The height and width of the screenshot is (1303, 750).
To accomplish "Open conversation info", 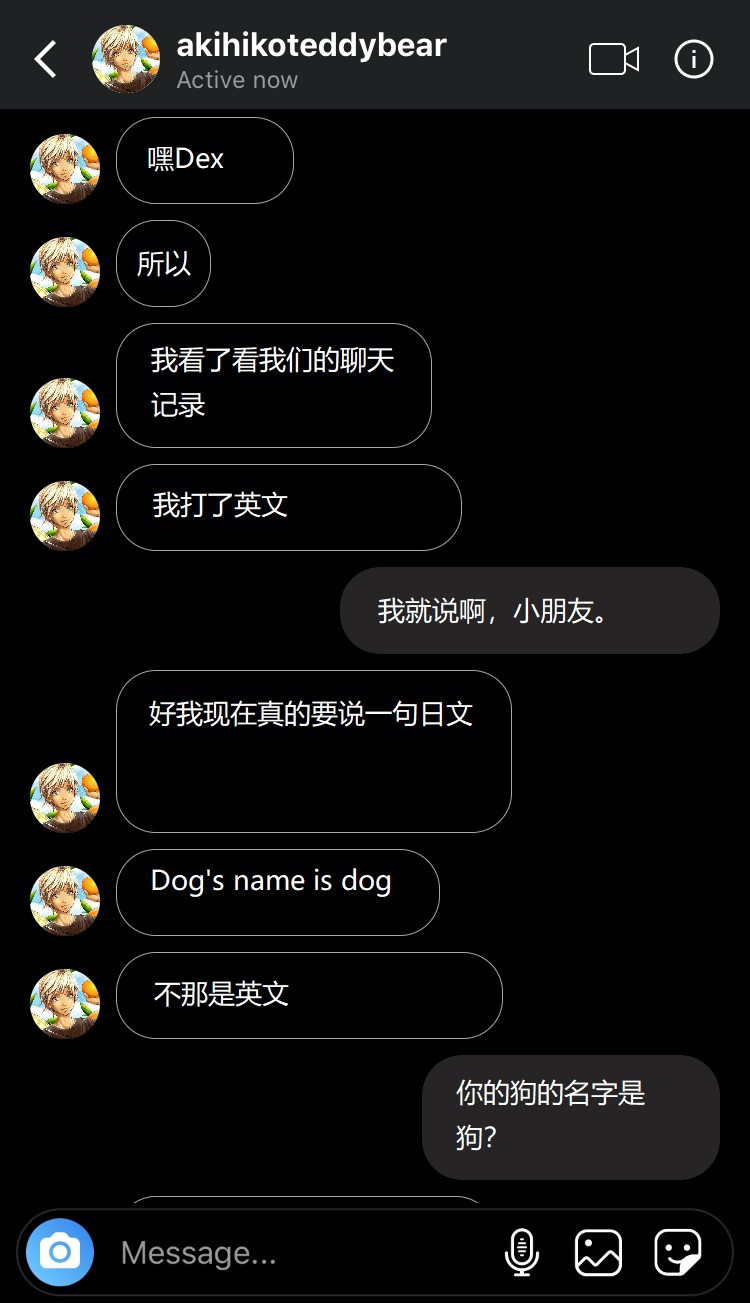I will [x=694, y=59].
